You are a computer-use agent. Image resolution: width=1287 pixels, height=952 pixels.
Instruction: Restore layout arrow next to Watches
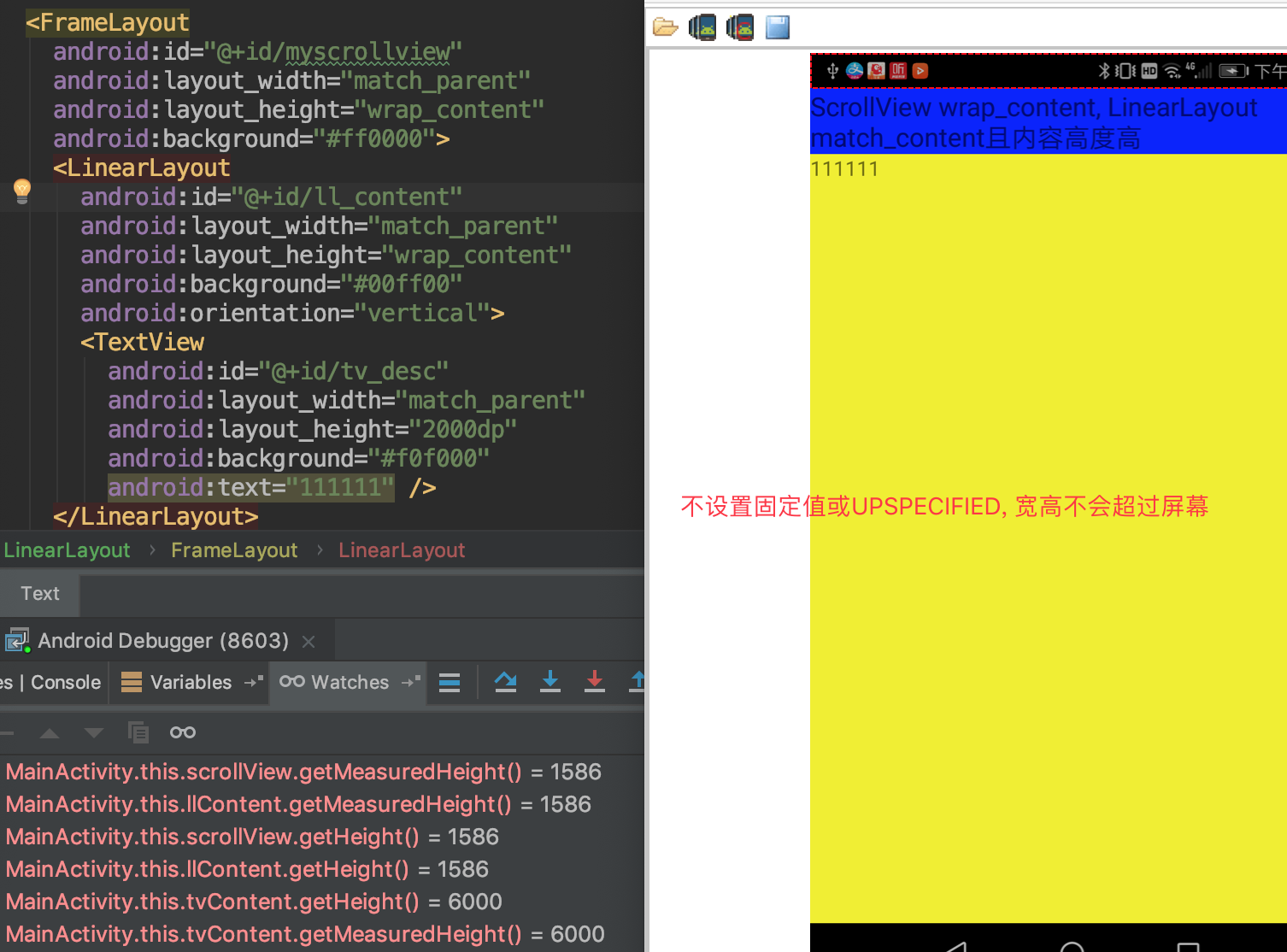411,681
